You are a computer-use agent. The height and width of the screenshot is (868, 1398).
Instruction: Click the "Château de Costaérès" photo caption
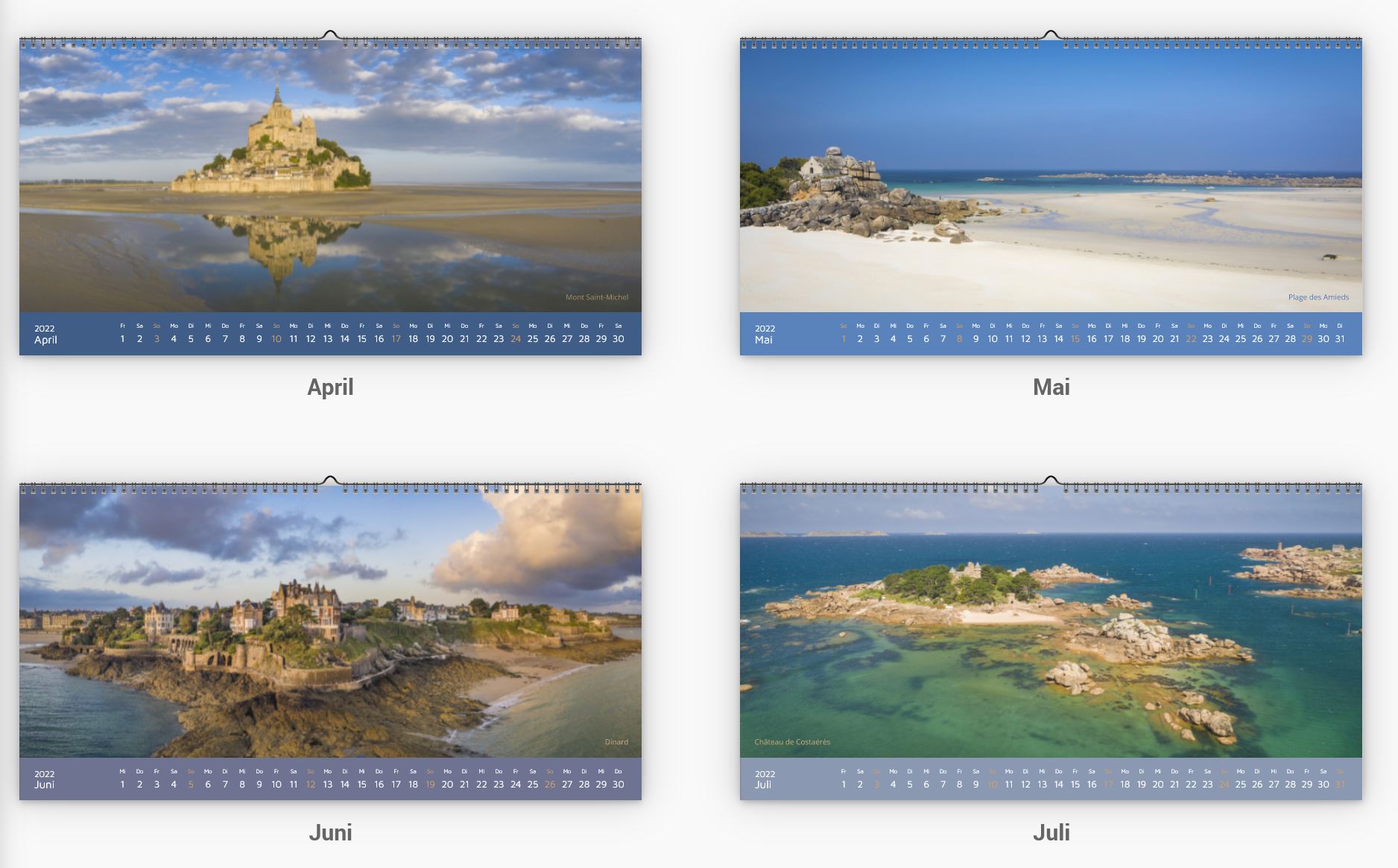(x=791, y=742)
